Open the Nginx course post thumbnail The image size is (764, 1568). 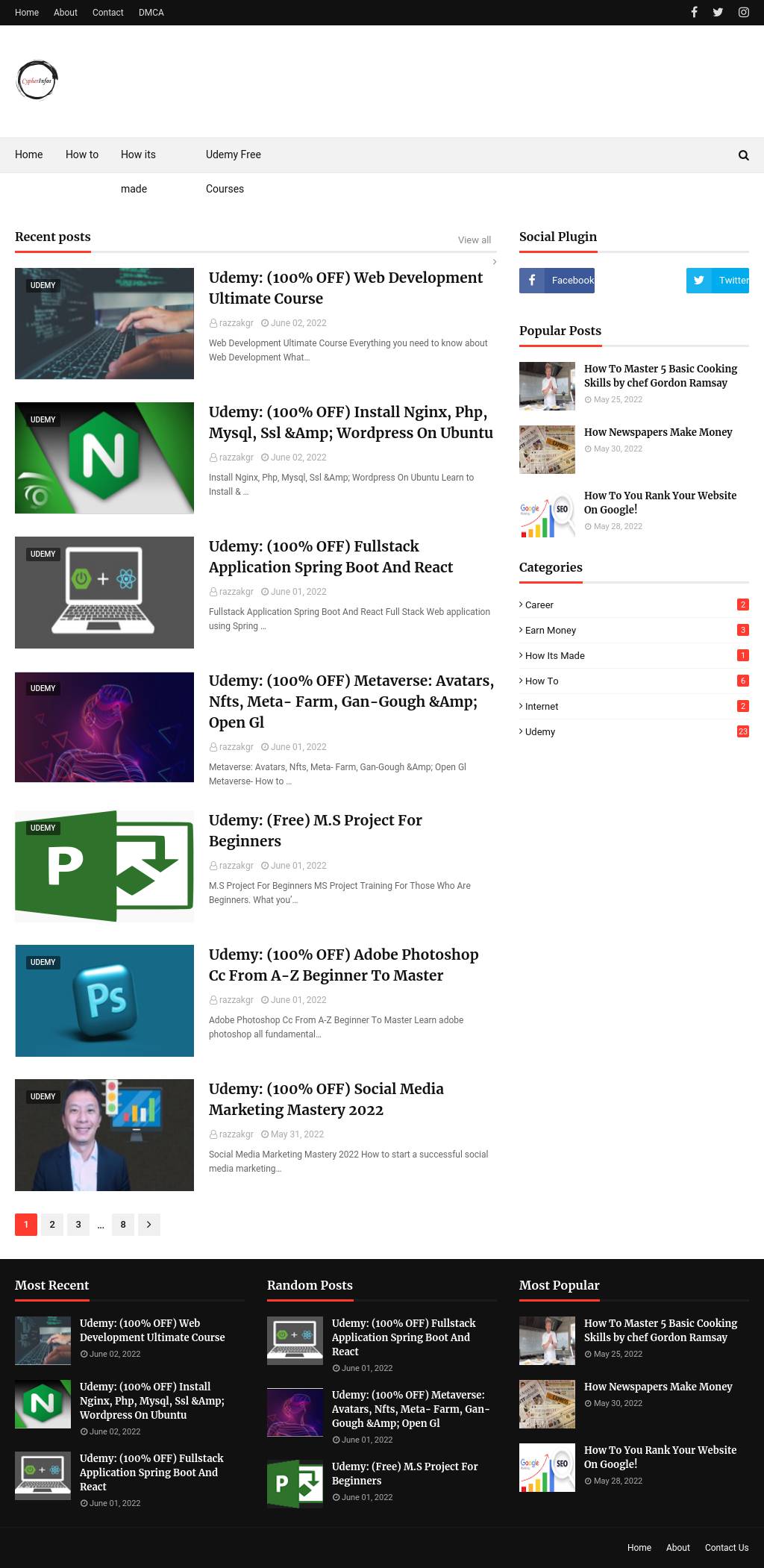(x=104, y=458)
